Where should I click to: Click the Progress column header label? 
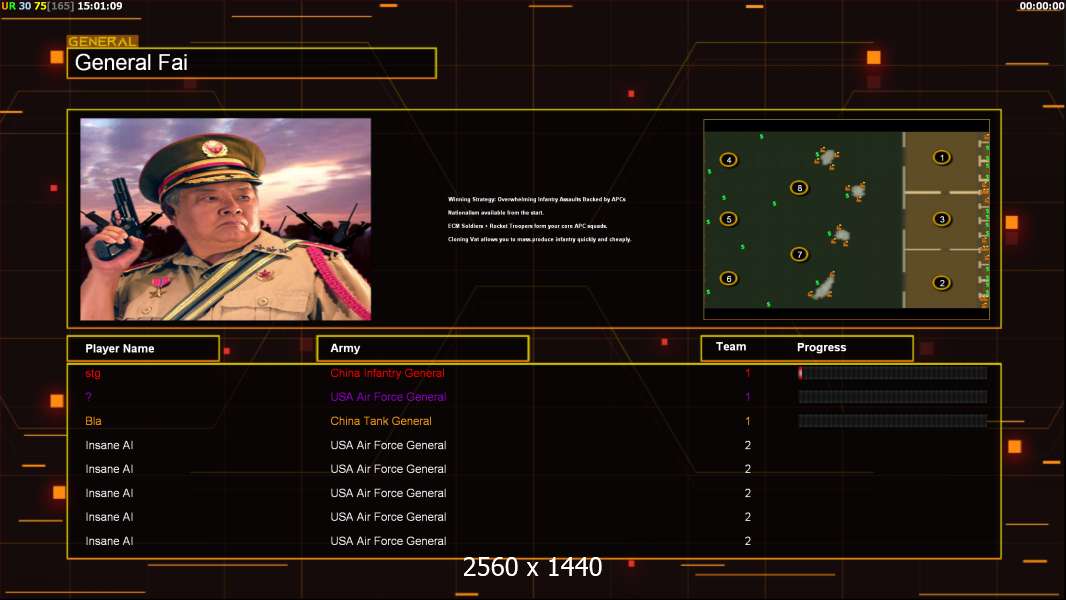coord(821,348)
